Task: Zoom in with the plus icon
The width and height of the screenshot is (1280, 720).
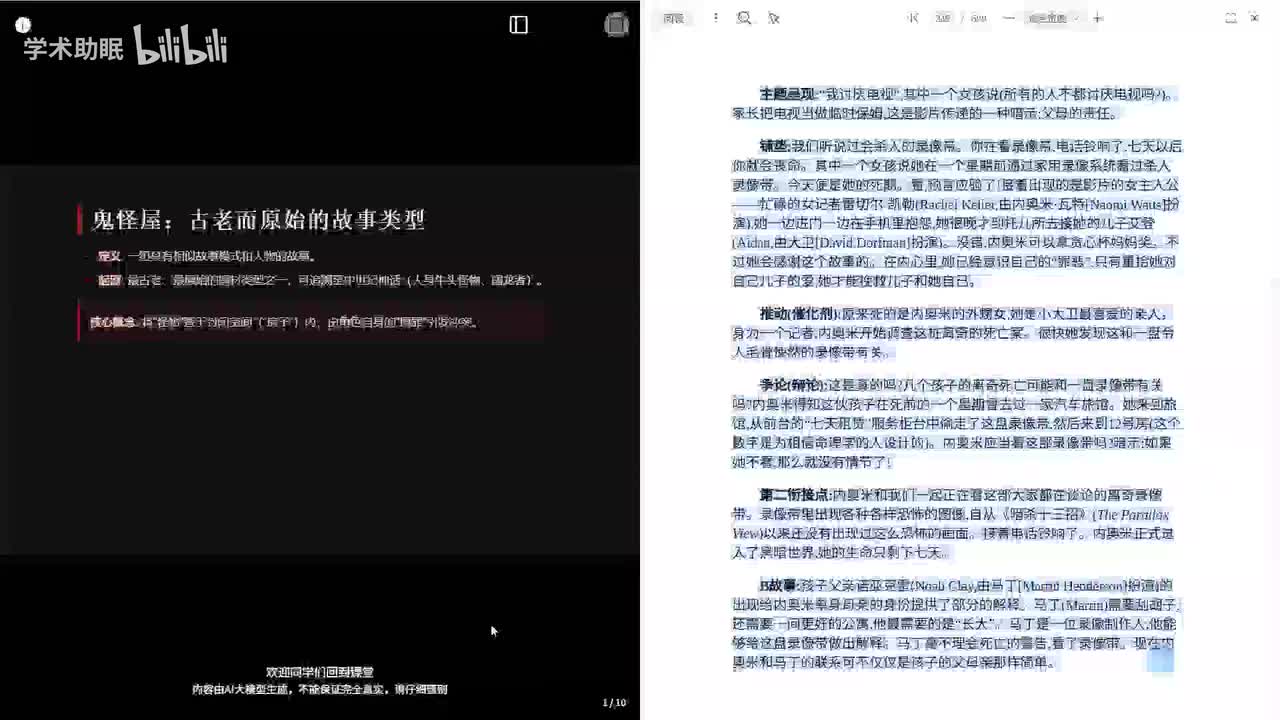Action: tap(1098, 18)
